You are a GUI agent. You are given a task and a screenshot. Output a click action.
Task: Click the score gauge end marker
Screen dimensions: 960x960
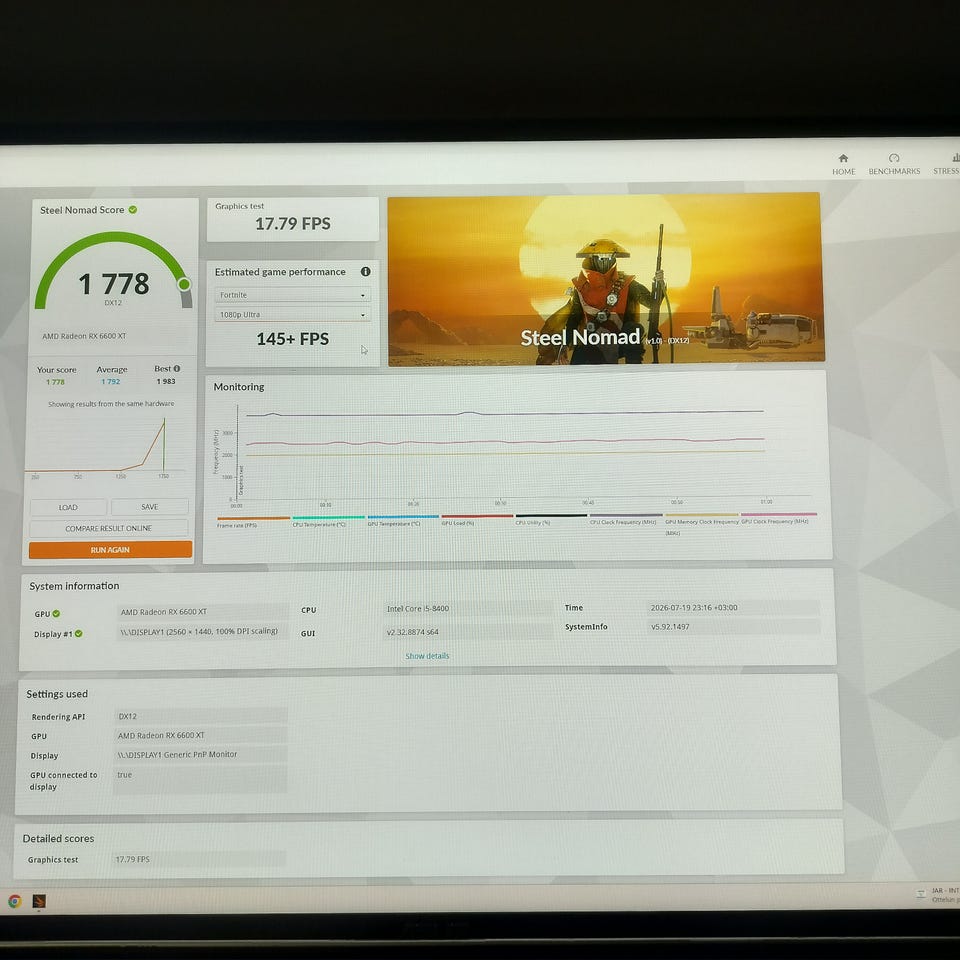(x=184, y=284)
